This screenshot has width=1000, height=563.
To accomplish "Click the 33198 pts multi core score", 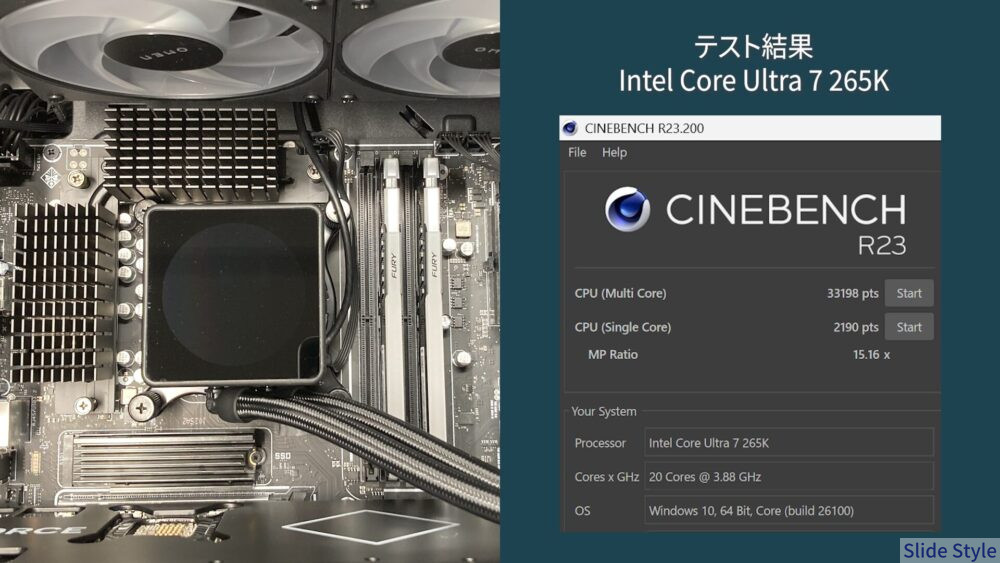I will [x=853, y=293].
